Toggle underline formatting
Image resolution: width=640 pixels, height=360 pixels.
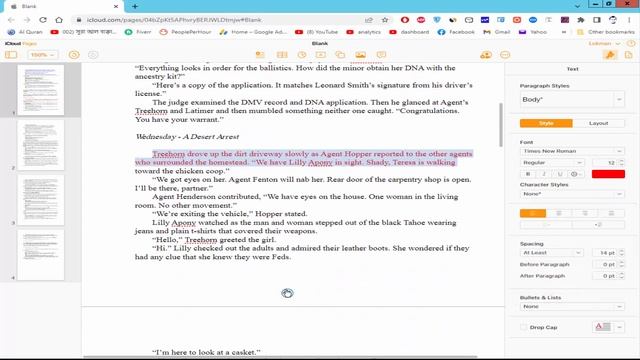[560, 174]
